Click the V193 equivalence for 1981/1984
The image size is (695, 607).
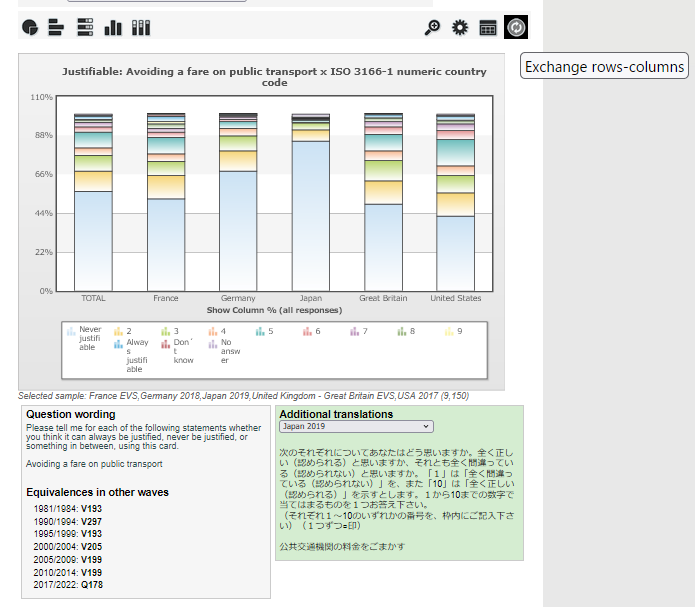[91, 509]
